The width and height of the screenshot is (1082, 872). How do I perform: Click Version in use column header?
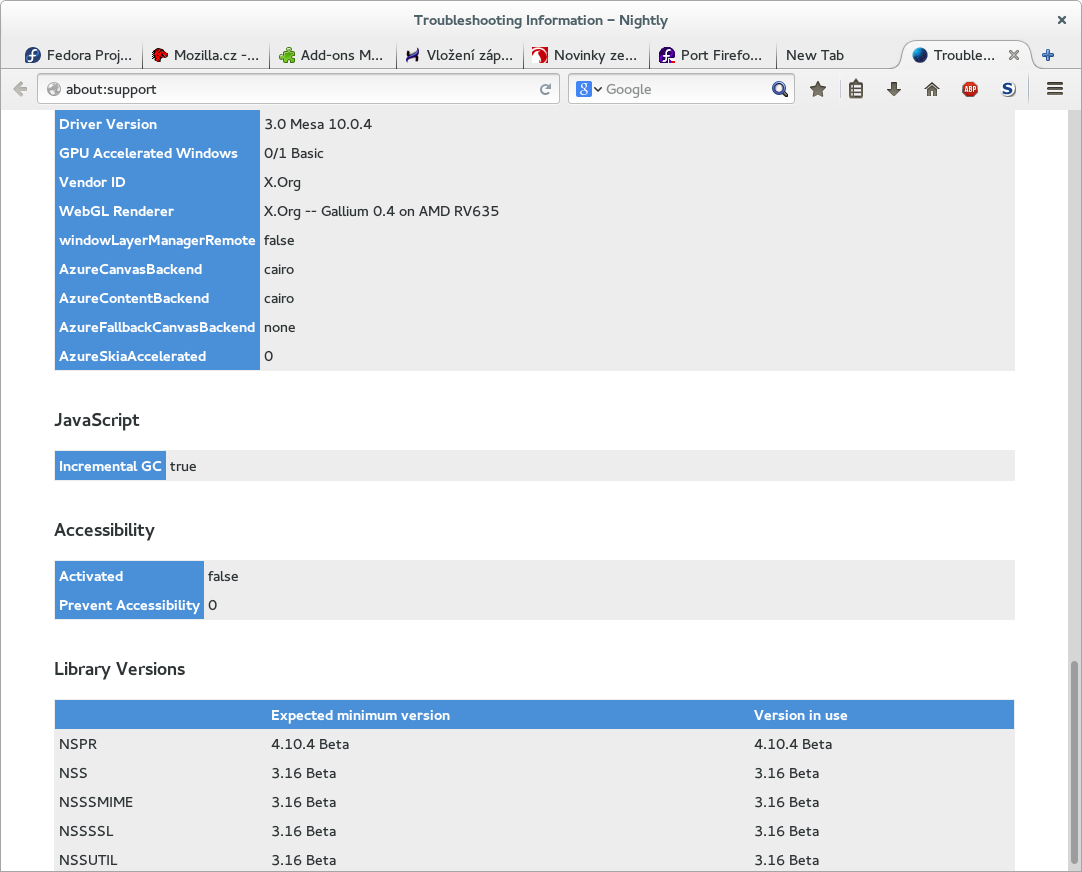pos(800,715)
